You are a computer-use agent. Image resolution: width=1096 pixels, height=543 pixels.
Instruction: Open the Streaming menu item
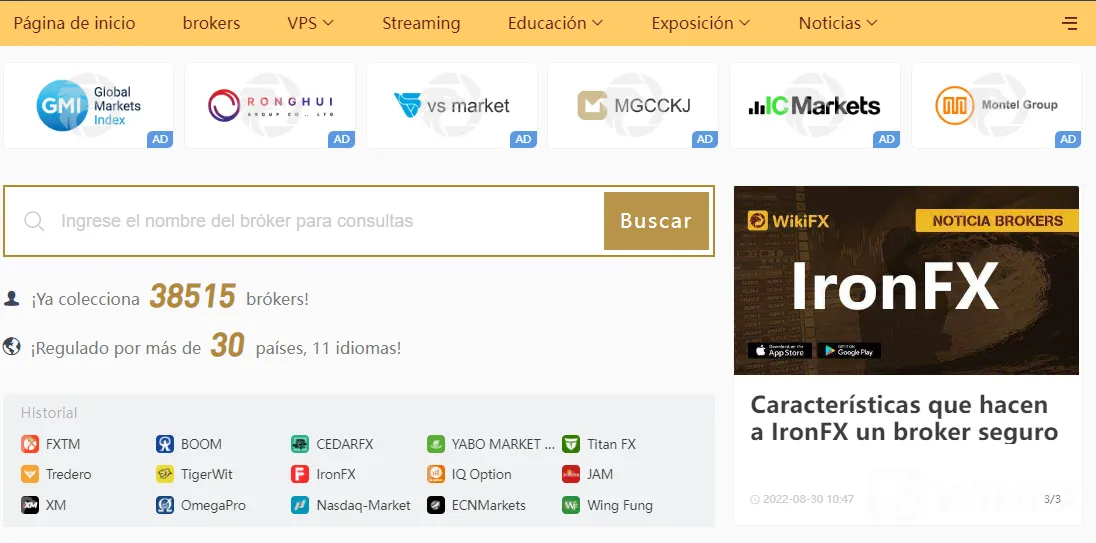421,23
